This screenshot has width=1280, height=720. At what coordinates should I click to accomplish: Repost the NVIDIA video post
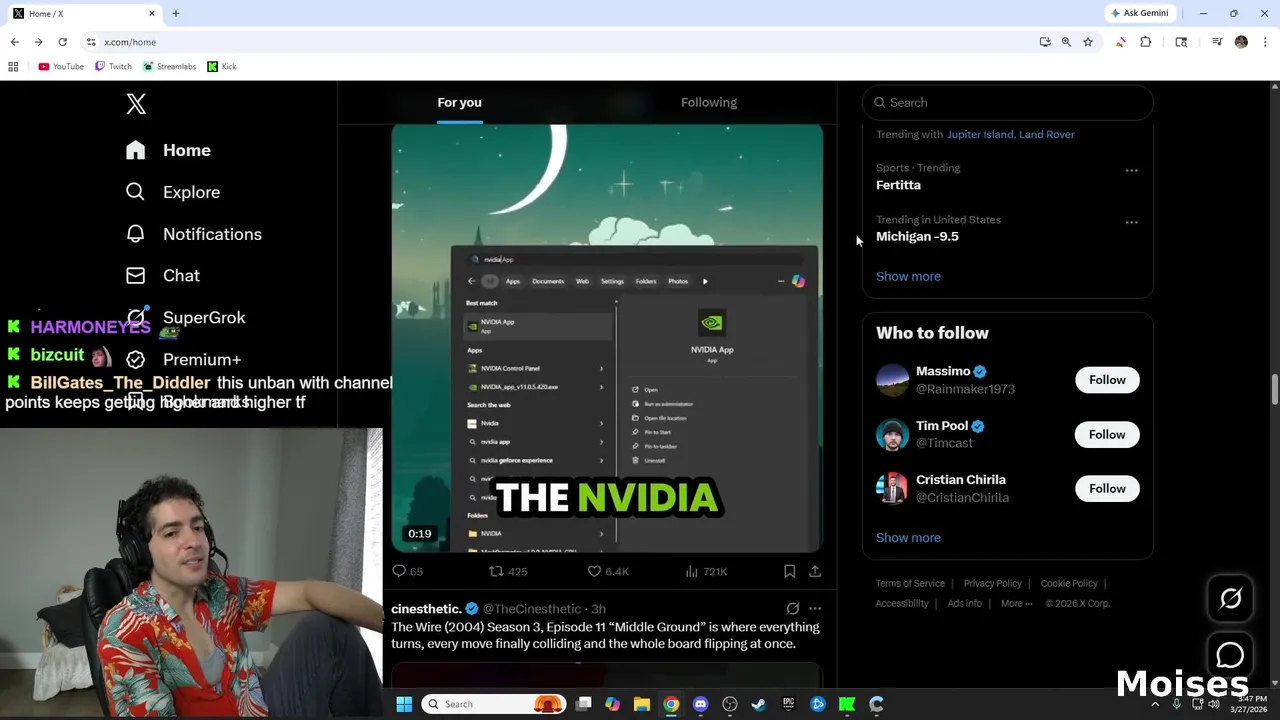pyautogui.click(x=507, y=571)
